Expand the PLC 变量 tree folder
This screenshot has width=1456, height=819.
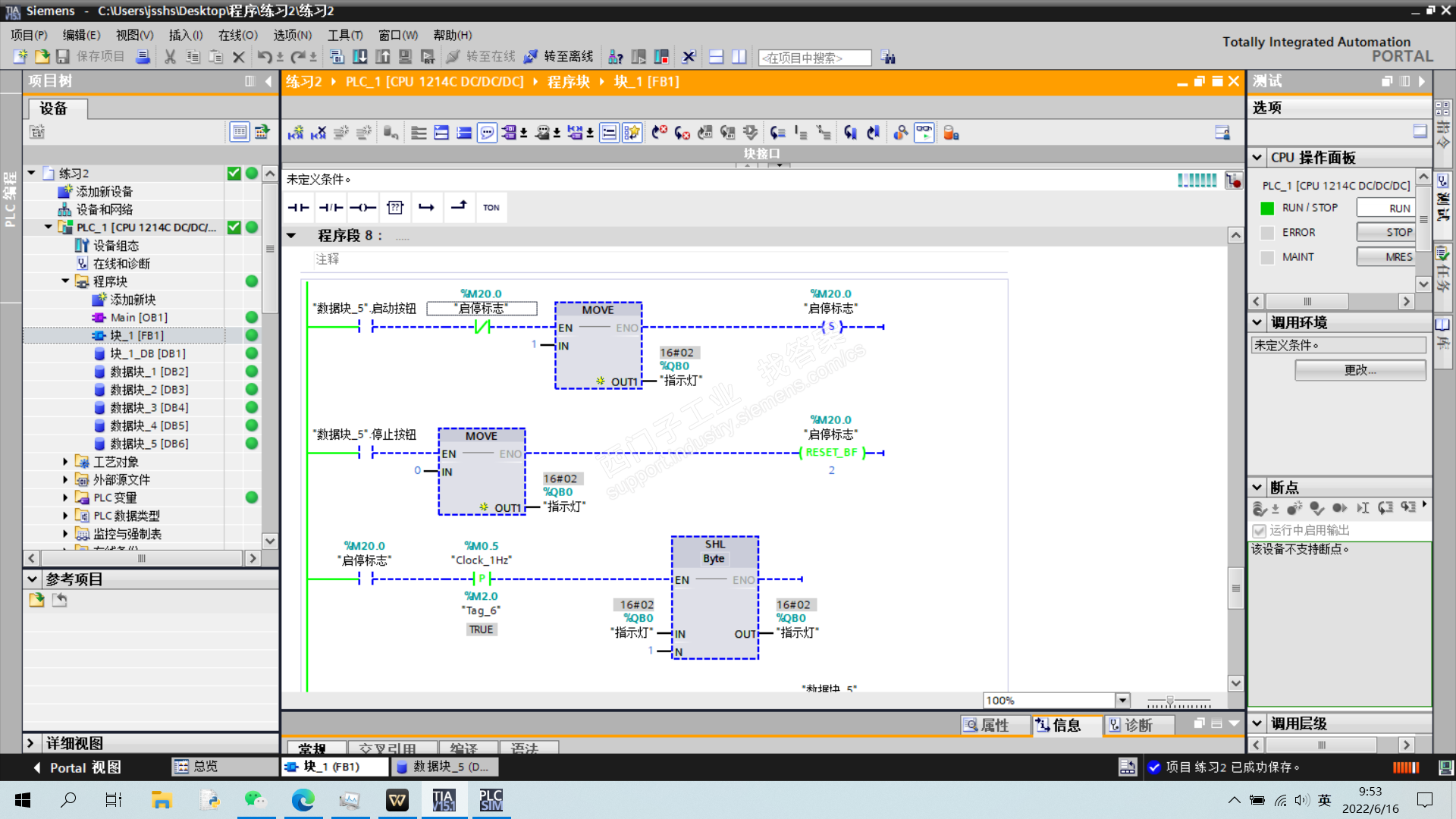(x=65, y=497)
